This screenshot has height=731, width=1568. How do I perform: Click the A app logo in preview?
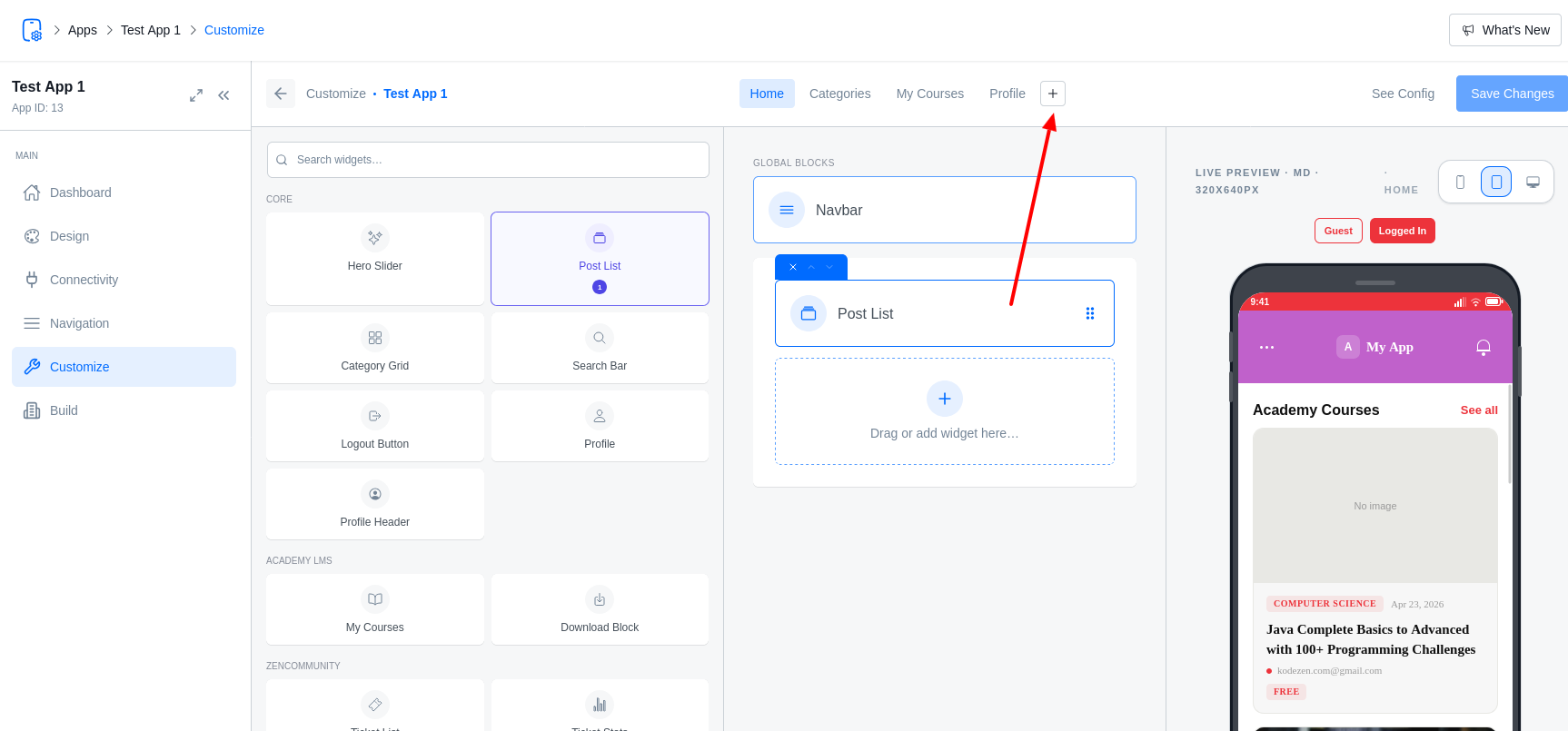[x=1348, y=347]
